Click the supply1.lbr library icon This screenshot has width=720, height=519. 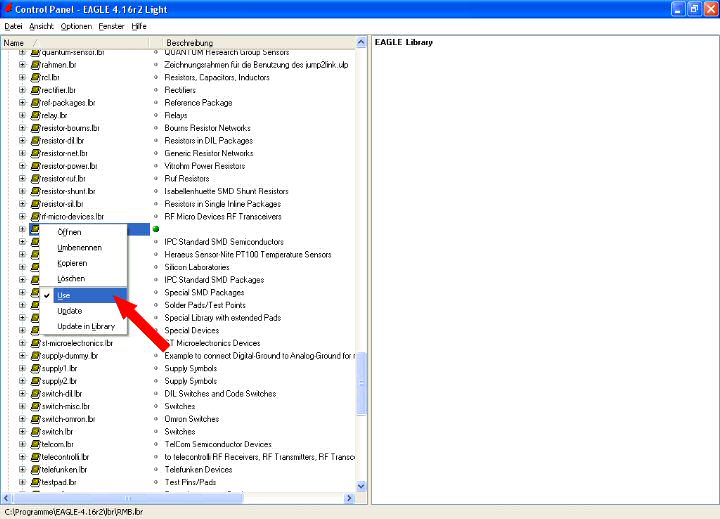click(x=35, y=368)
